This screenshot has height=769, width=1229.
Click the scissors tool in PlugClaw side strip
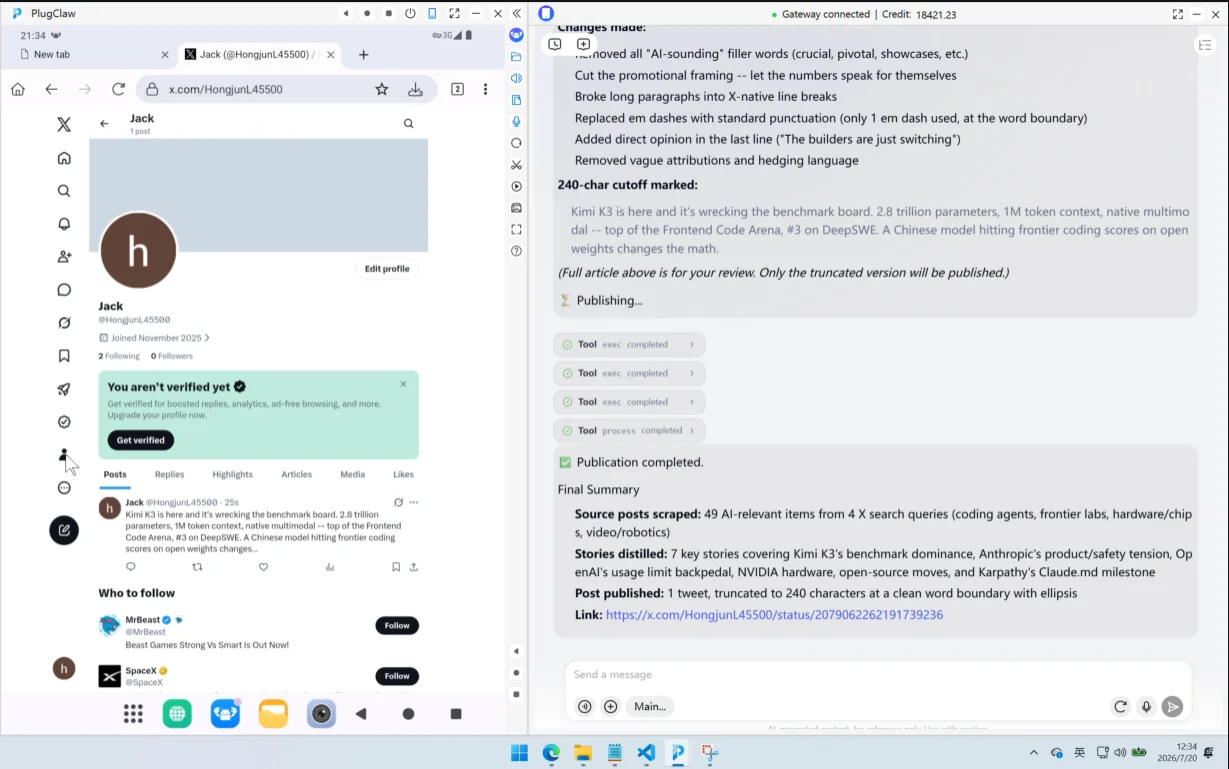[x=516, y=165]
